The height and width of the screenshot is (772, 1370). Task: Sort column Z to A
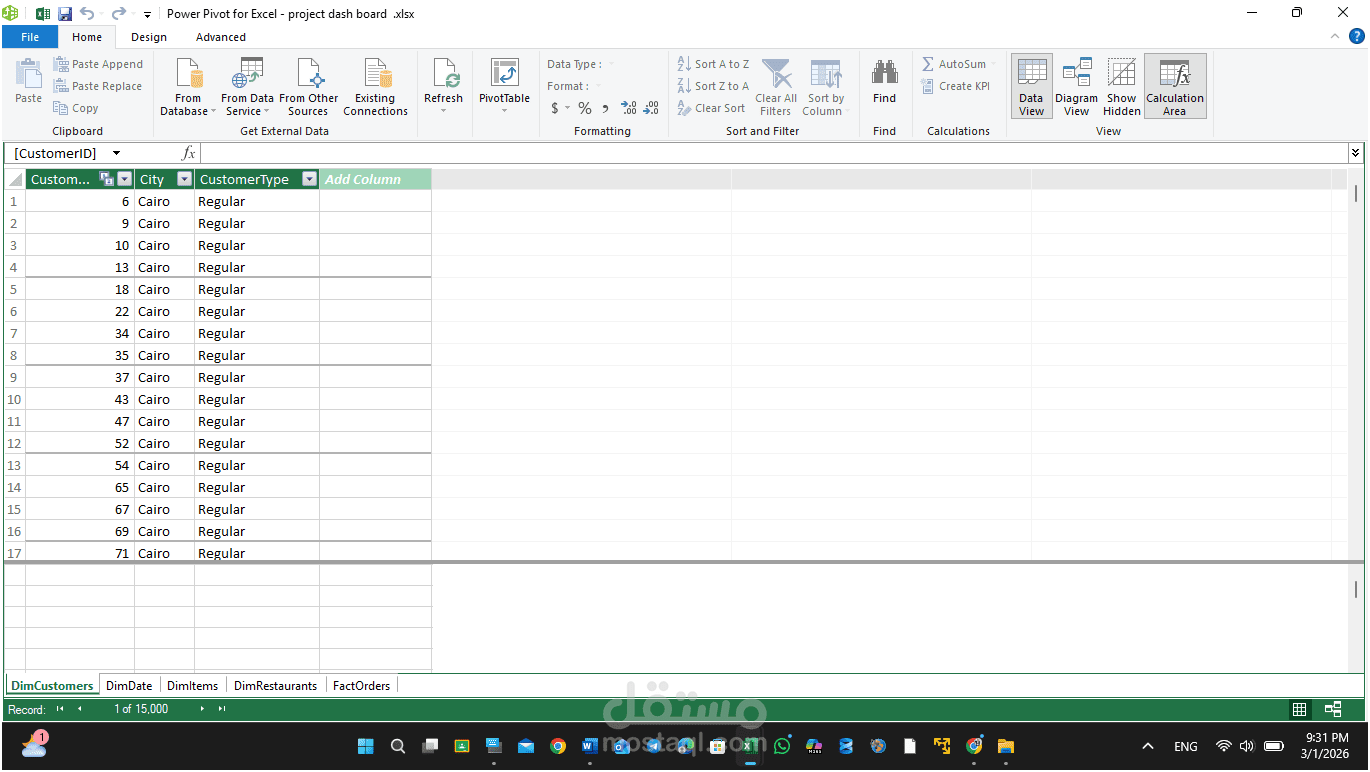713,86
